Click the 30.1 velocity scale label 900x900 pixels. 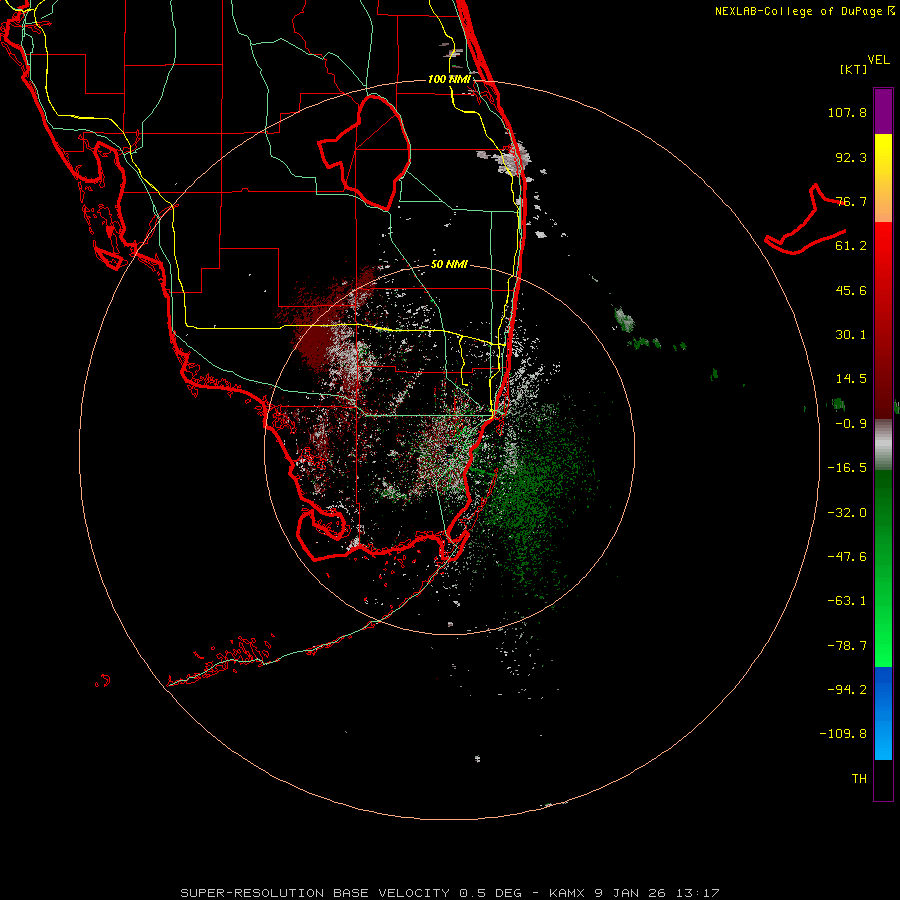tap(851, 335)
